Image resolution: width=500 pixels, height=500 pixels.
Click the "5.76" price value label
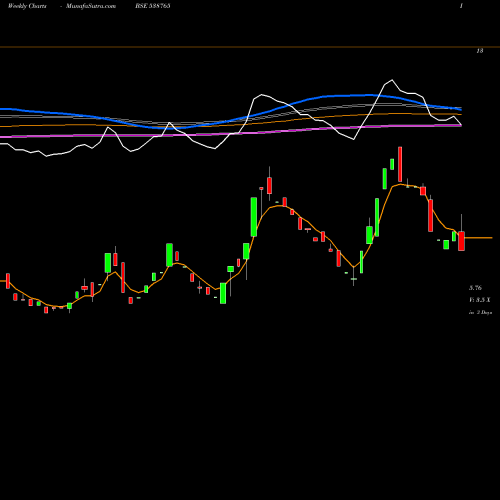(x=475, y=288)
